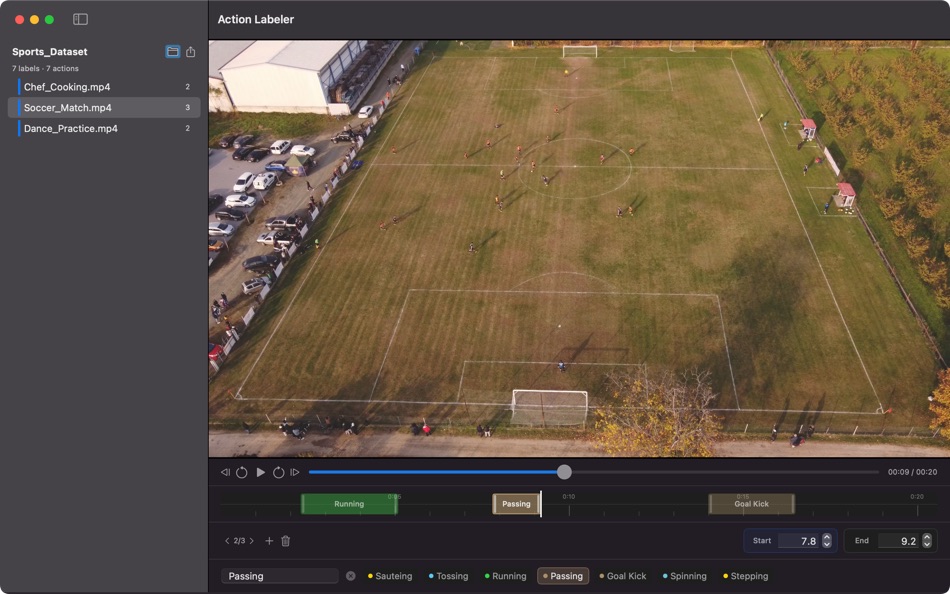The image size is (950, 594).
Task: Skip forward with the clockwise arrow button
Action: (x=278, y=472)
